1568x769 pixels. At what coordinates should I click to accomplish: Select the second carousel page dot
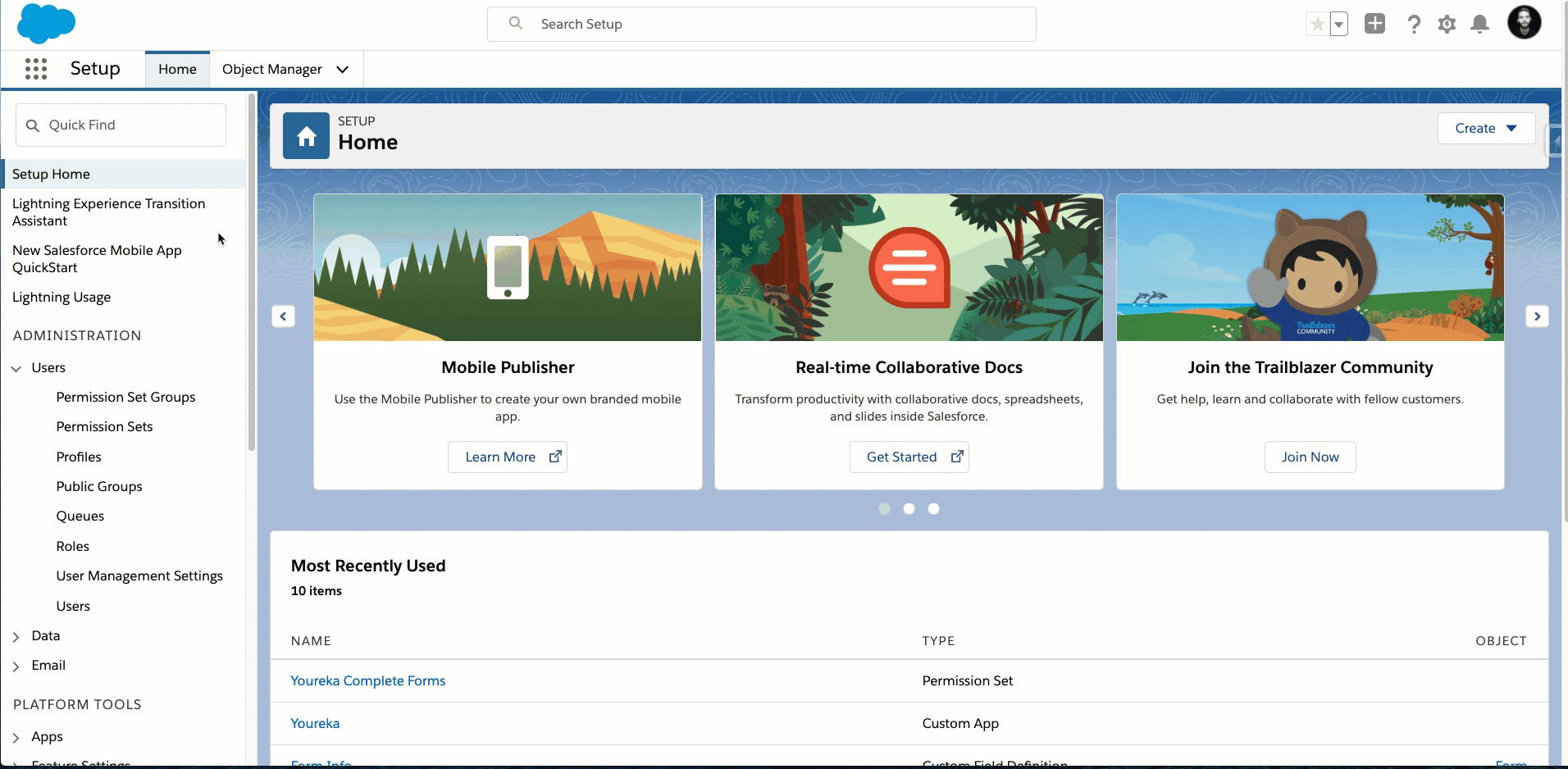point(909,509)
